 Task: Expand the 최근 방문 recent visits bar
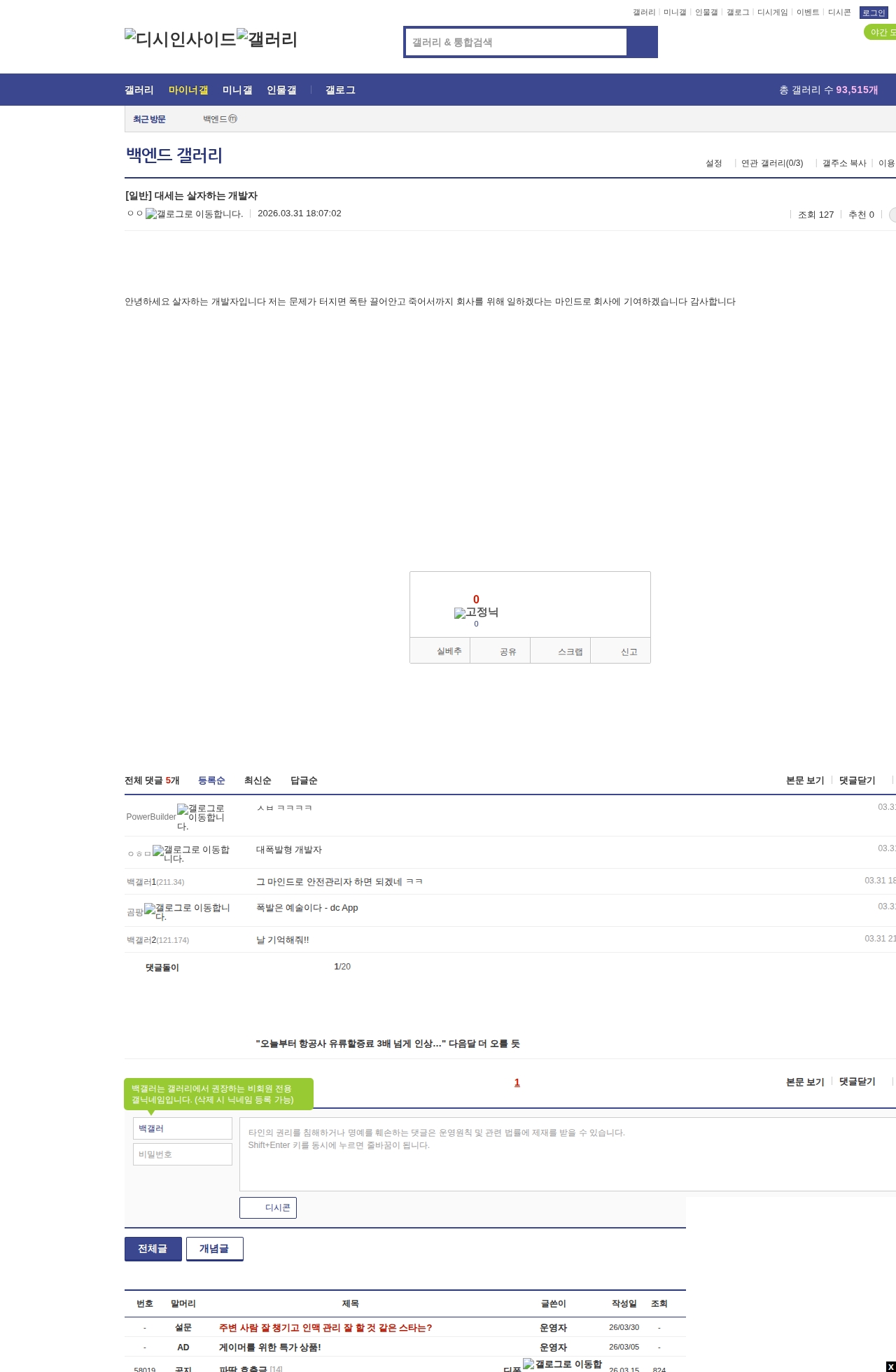149,120
